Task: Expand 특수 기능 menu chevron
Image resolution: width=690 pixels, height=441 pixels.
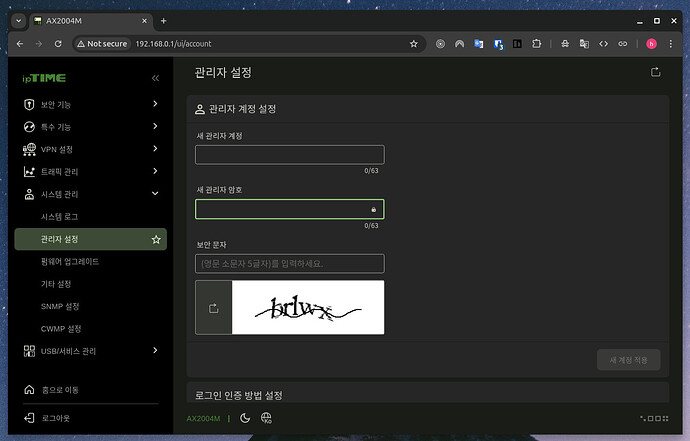Action: 155,126
